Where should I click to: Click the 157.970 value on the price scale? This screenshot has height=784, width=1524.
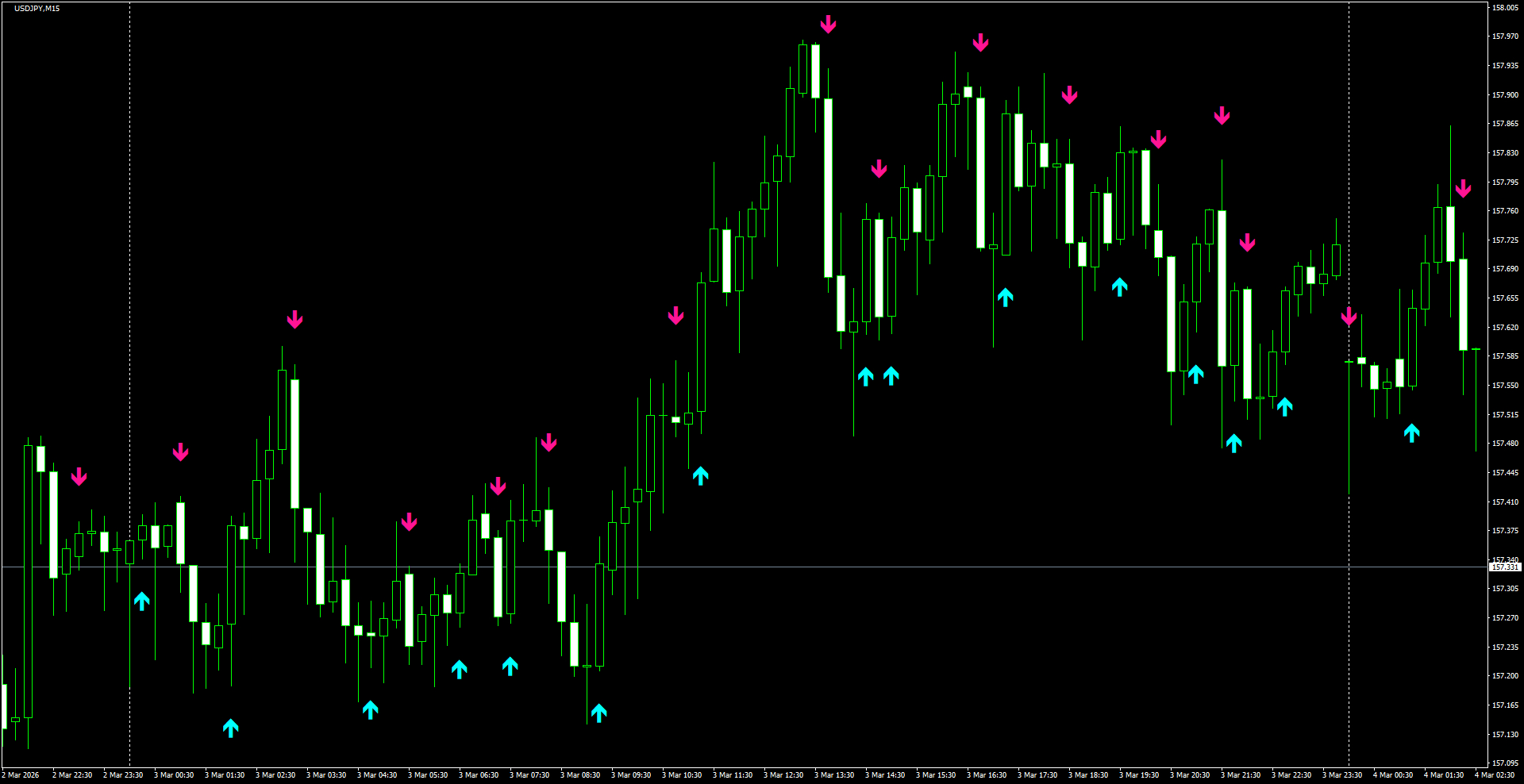[x=1504, y=36]
